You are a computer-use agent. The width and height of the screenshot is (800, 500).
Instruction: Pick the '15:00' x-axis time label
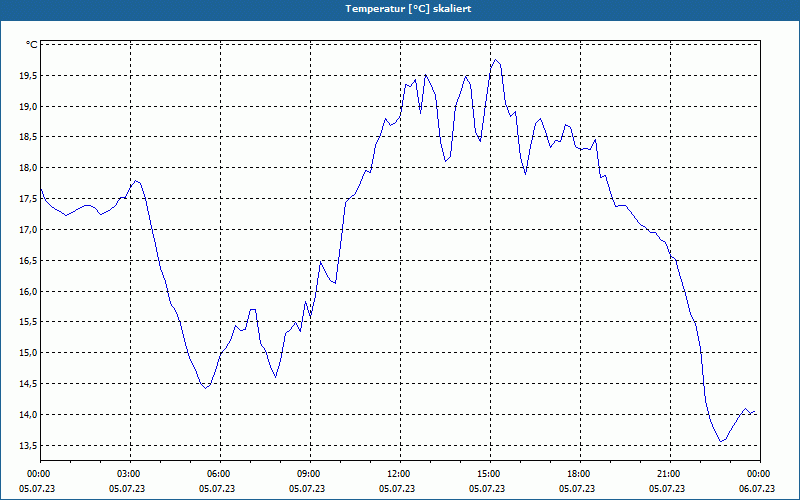tap(490, 474)
